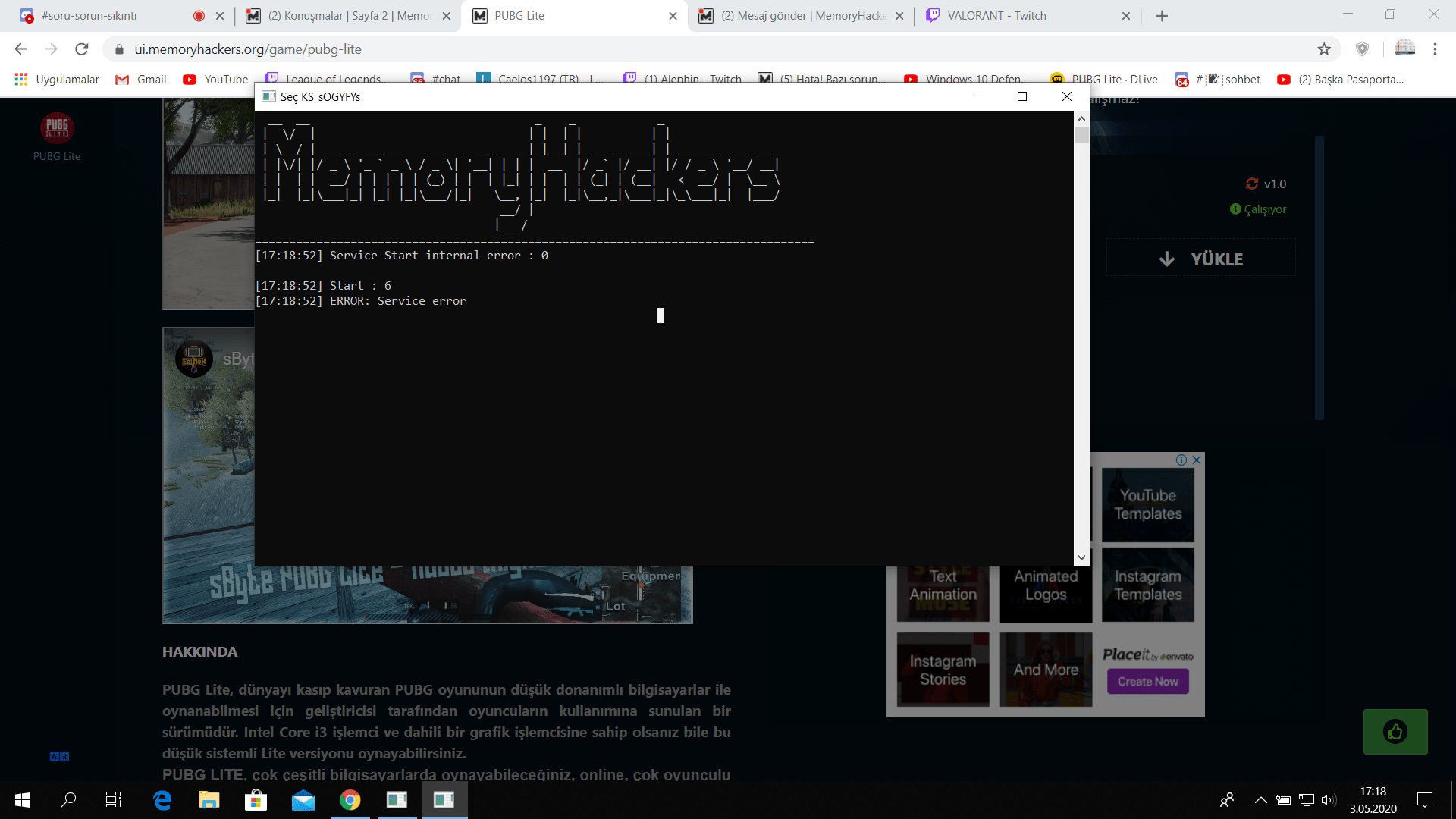The image size is (1456, 819).
Task: Open the Mail app from the taskbar
Action: 303,800
